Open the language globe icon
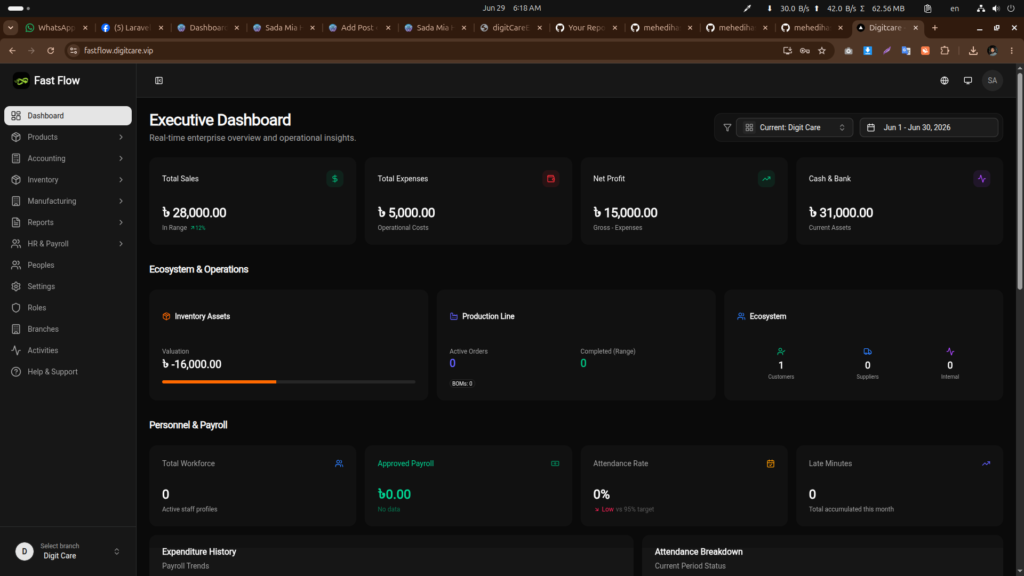 click(944, 80)
